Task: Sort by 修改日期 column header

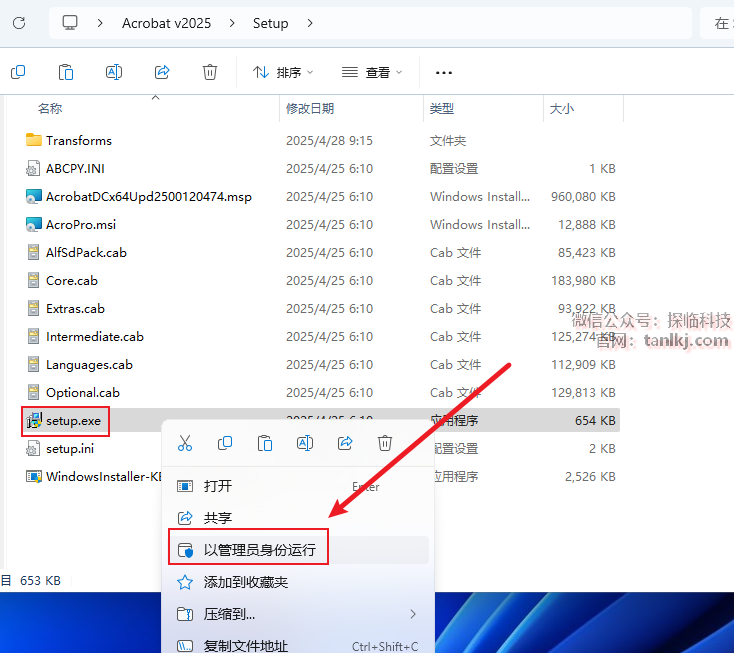Action: coord(310,109)
